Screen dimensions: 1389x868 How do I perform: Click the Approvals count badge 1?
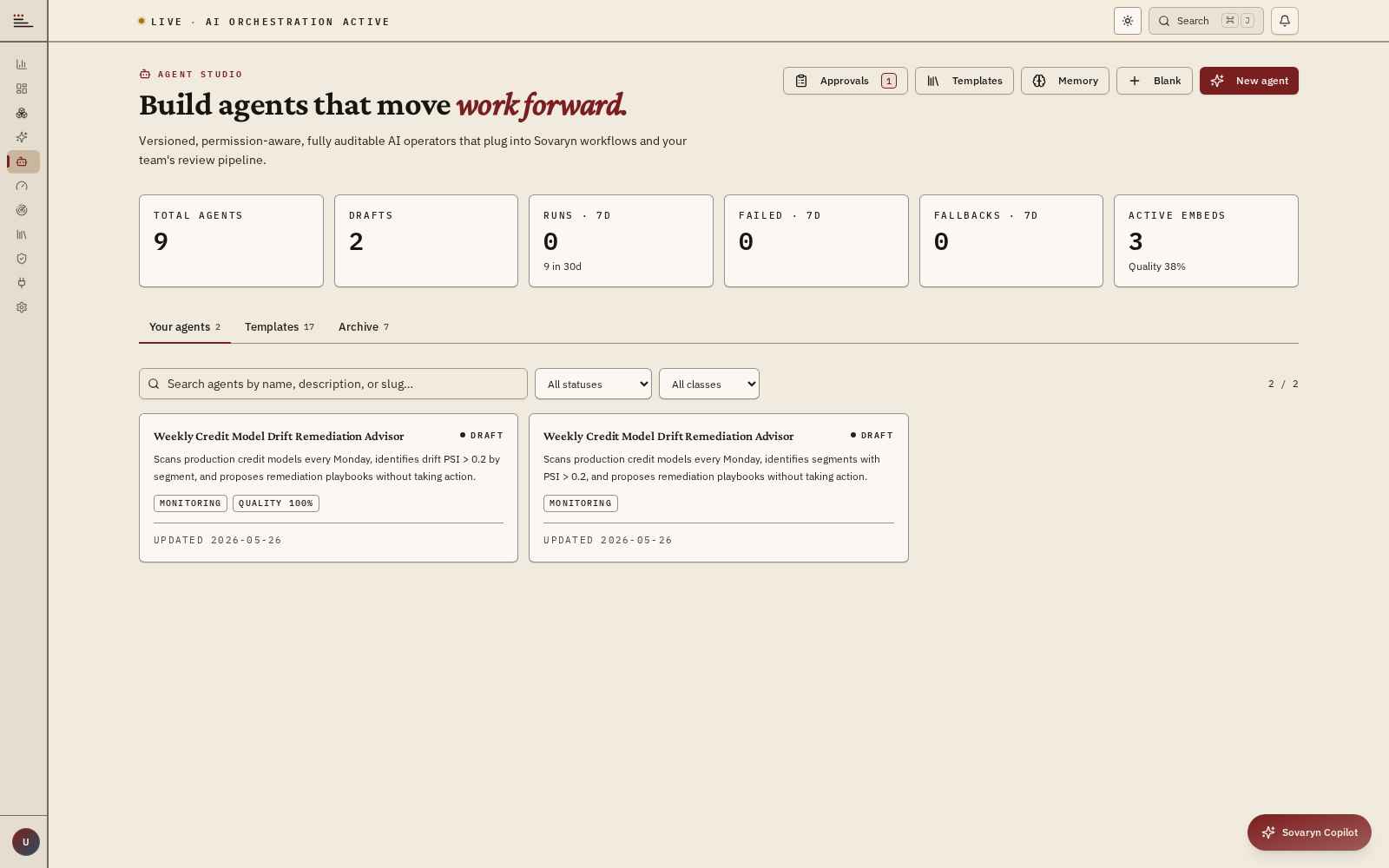(888, 81)
